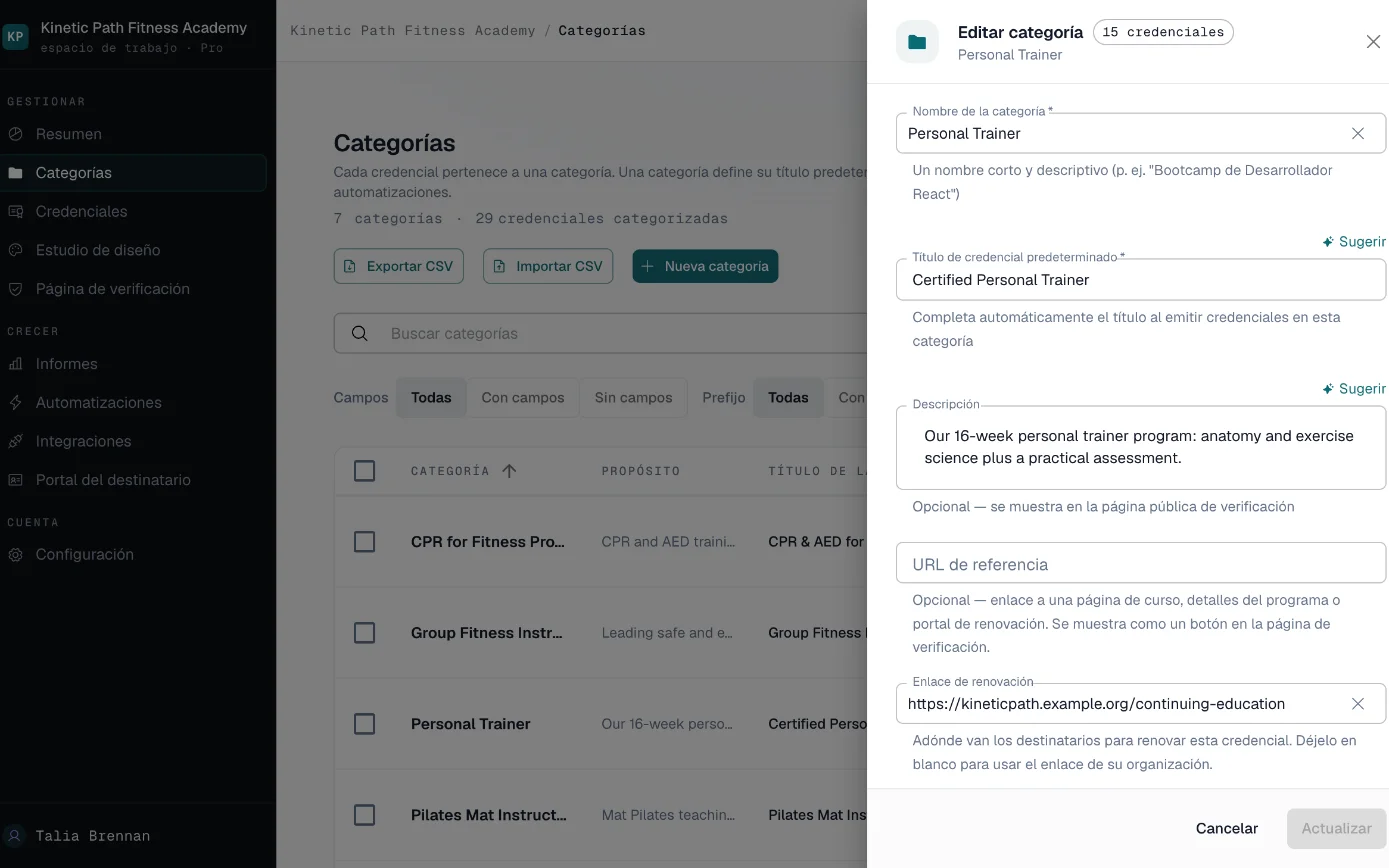
Task: Check the Personal Trainer row checkbox
Action: 364,724
